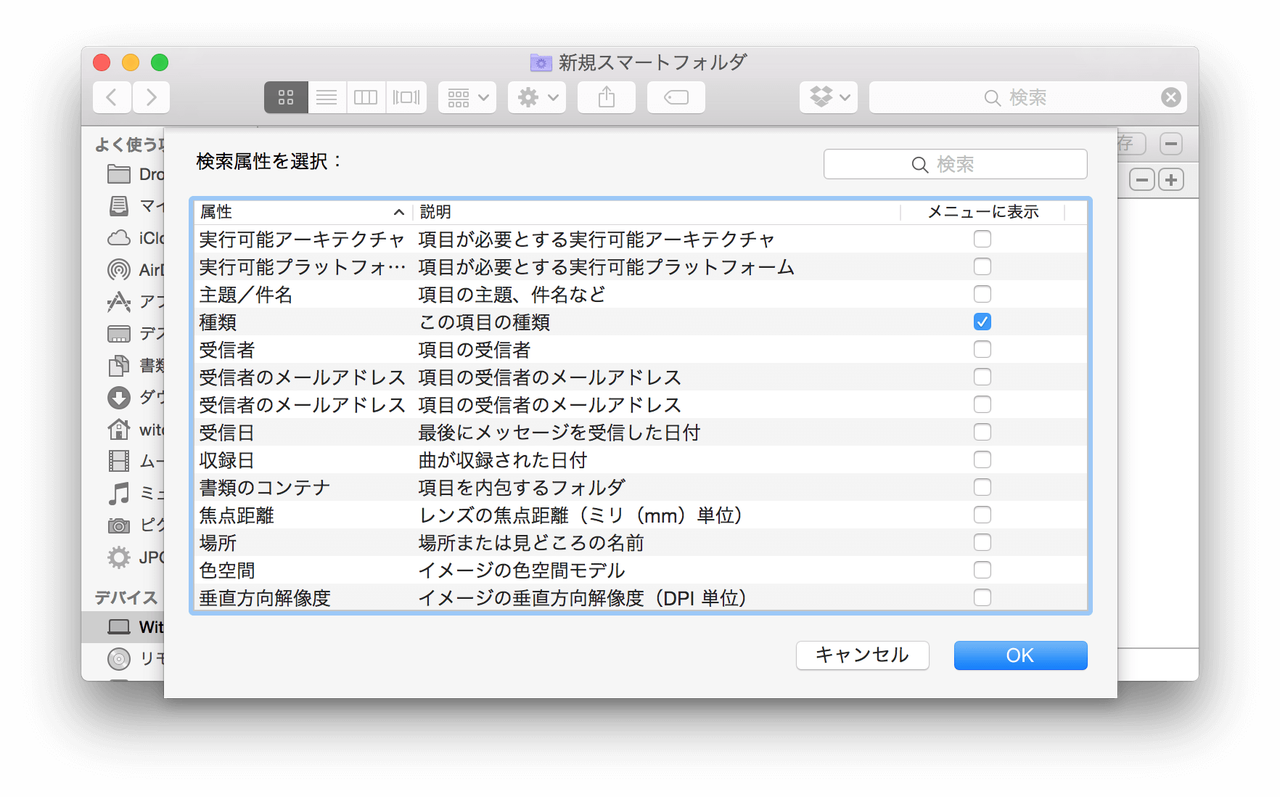Screen dimensions: 1280x797
Task: Click description 項目が必要とする実行可能プラットフォーム
Action: coord(606,268)
